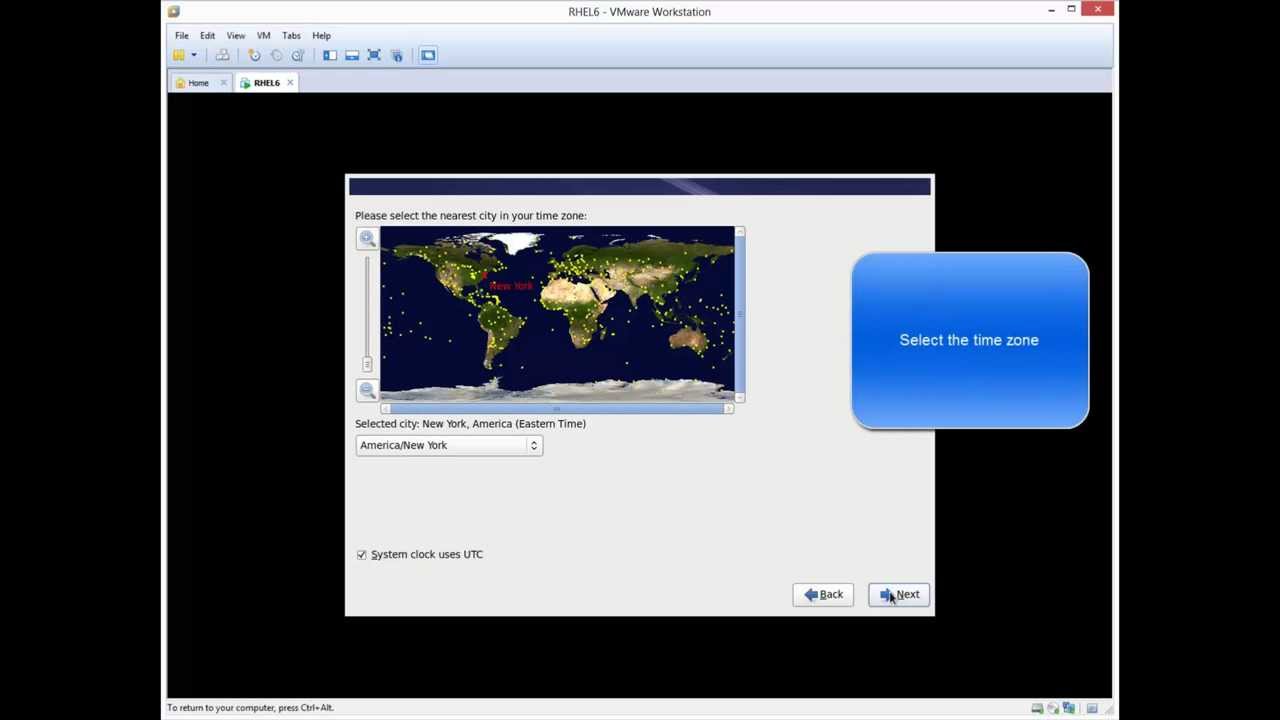Switch to full screen mode
1280x720 pixels.
tap(373, 55)
